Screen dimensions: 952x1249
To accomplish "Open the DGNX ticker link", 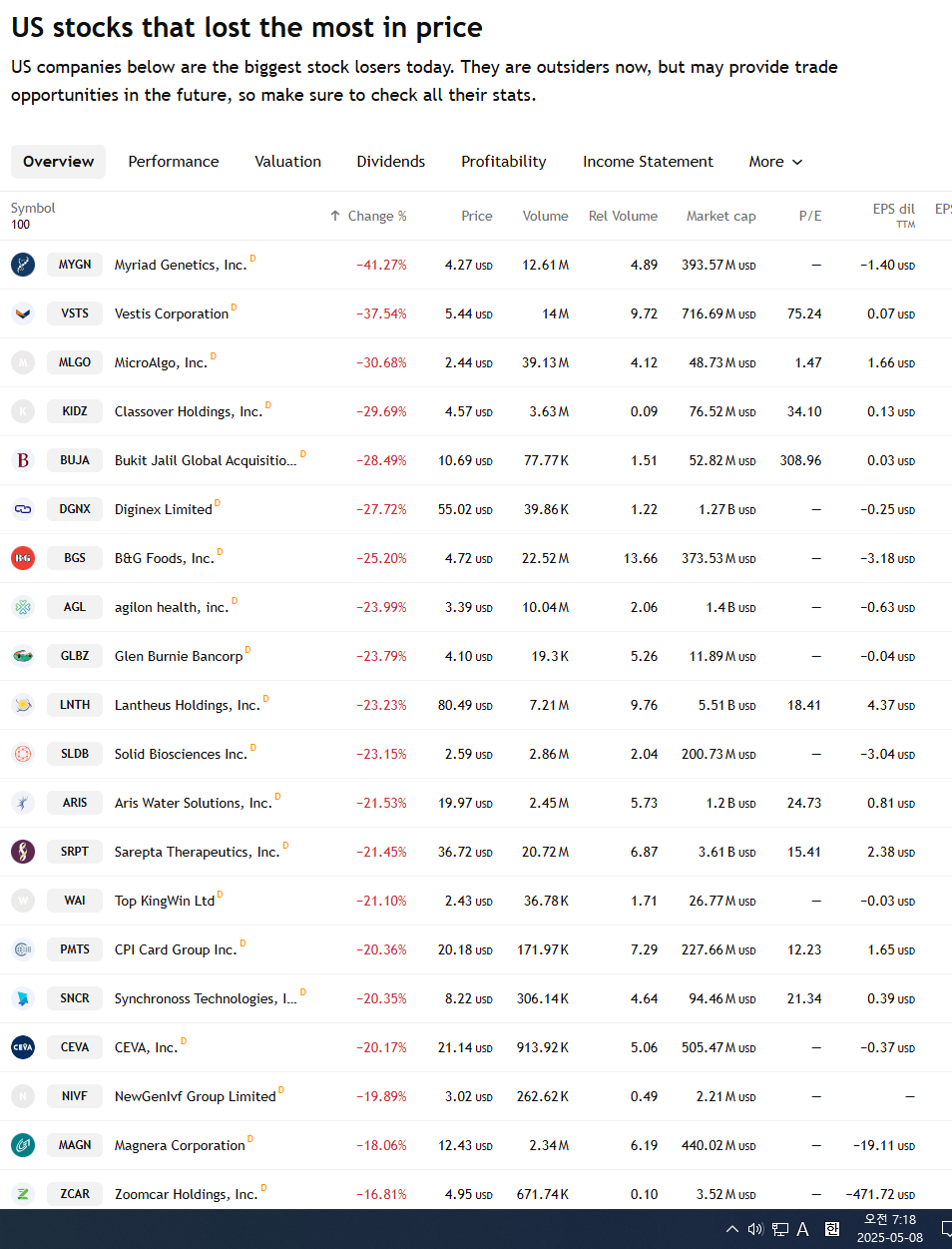I will tap(75, 509).
